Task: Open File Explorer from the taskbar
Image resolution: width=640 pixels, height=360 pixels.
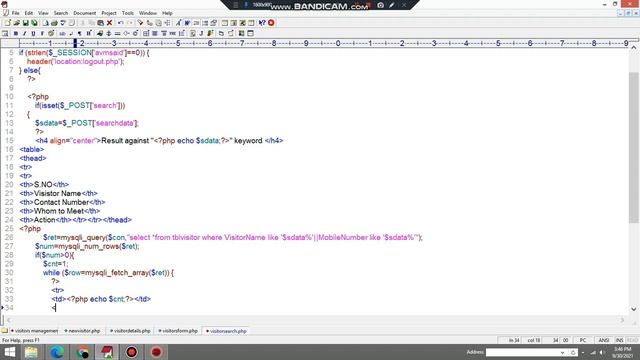Action: (x=31, y=352)
